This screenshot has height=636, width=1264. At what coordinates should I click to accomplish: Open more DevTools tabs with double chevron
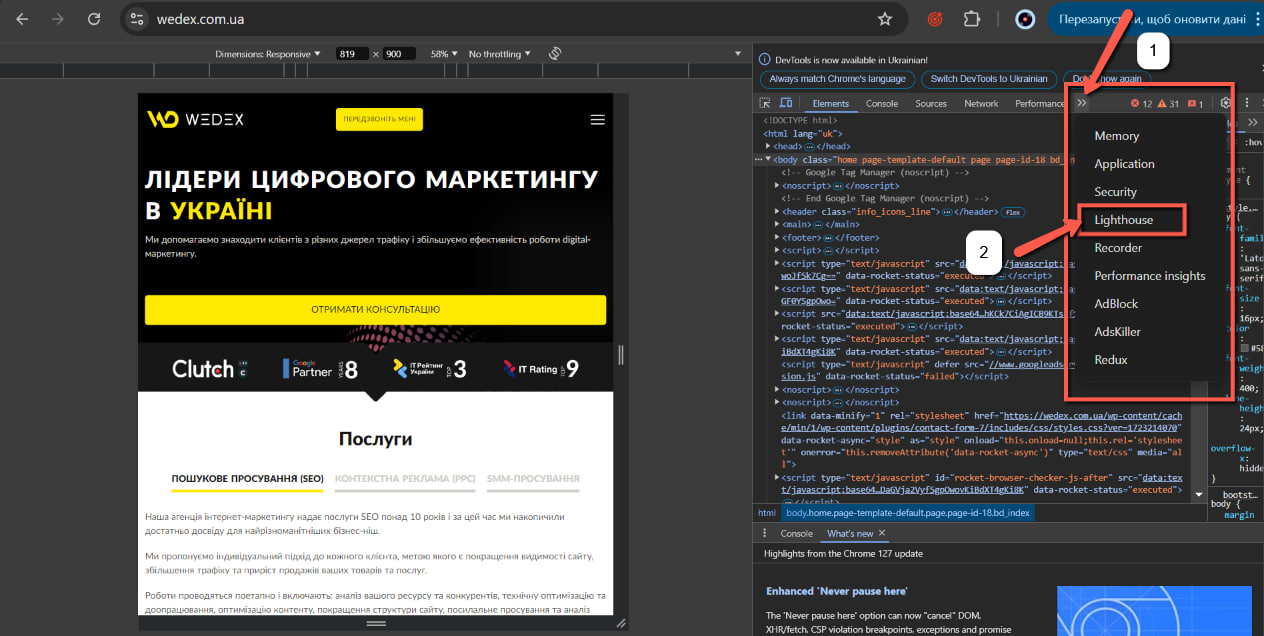coord(1082,103)
